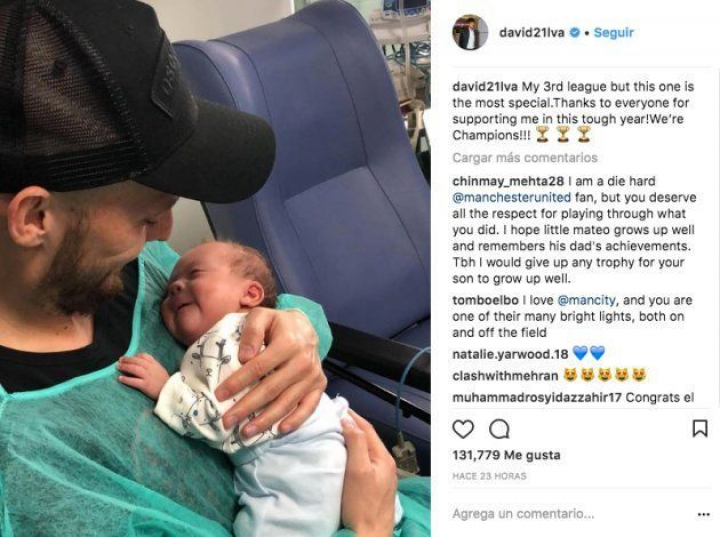Follow account using Seguir link

tap(613, 33)
